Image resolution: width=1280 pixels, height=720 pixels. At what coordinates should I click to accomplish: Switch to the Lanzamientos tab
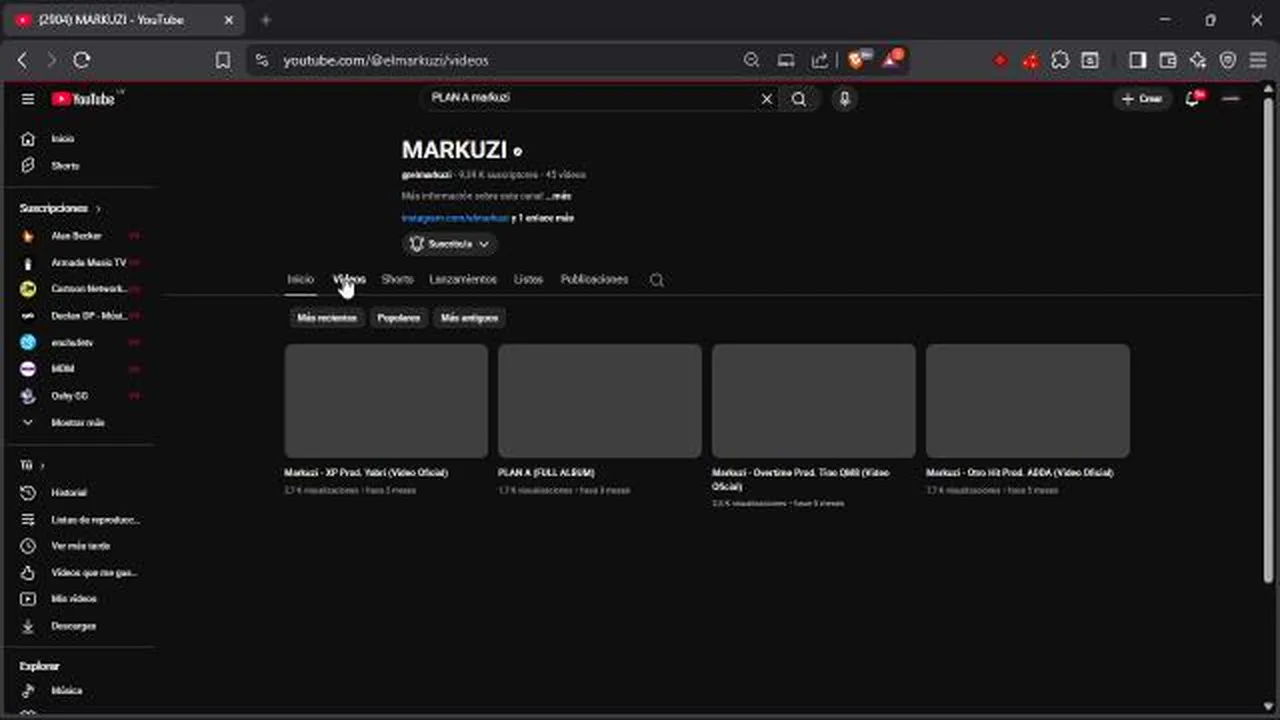coord(463,280)
